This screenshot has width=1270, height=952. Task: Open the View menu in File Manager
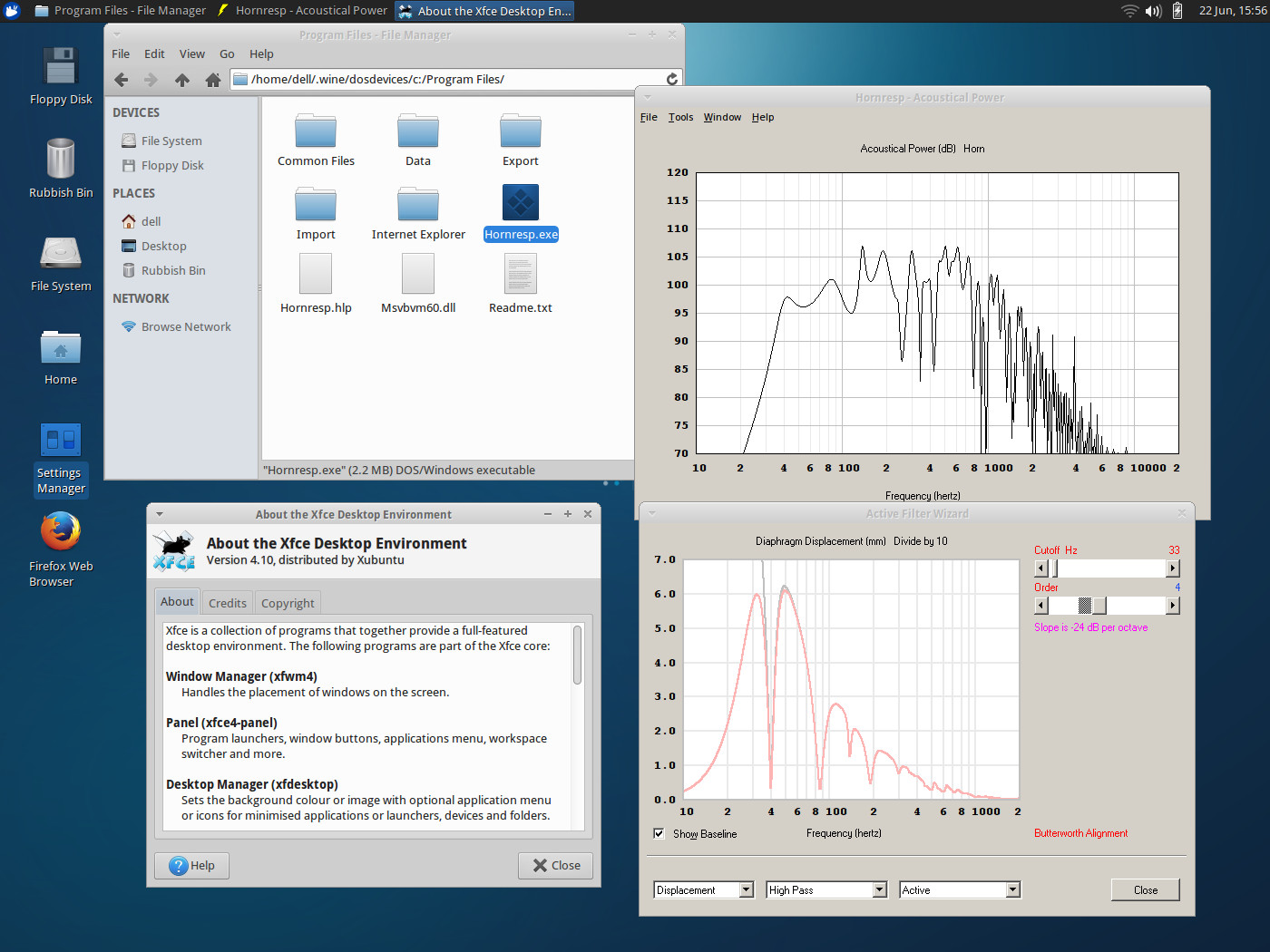click(191, 53)
